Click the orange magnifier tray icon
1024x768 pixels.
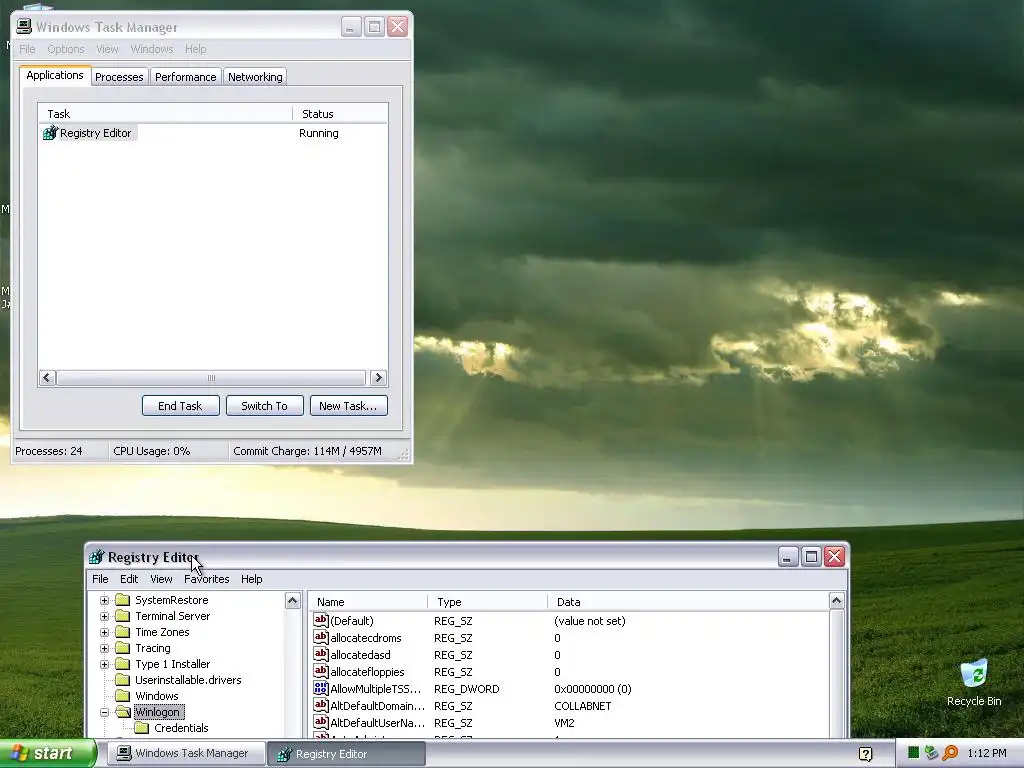tap(950, 753)
